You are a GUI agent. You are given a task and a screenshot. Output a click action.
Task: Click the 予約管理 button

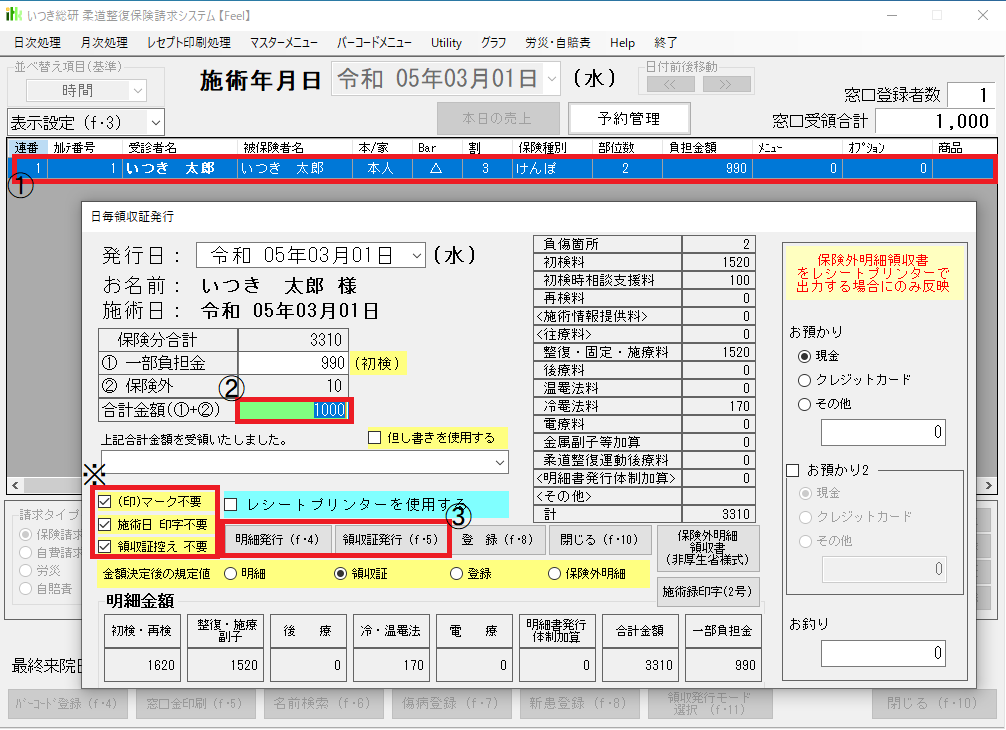coord(629,118)
